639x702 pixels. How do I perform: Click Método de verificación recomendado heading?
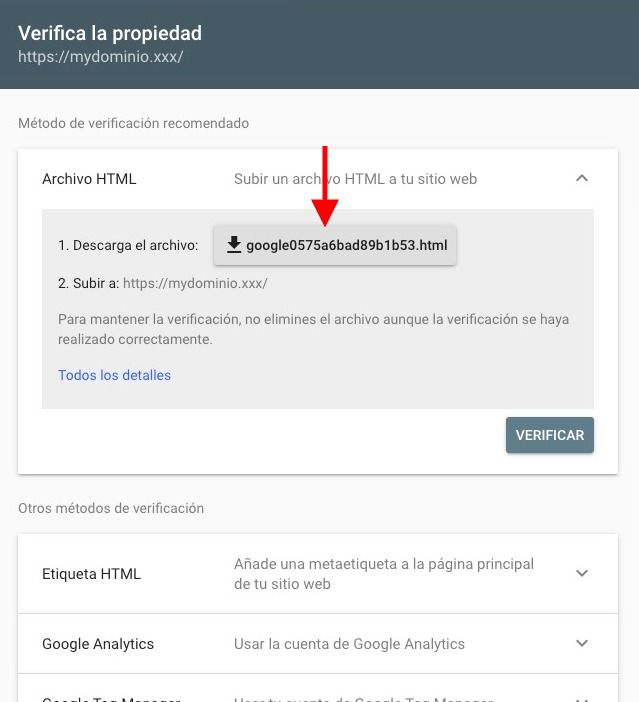(133, 123)
